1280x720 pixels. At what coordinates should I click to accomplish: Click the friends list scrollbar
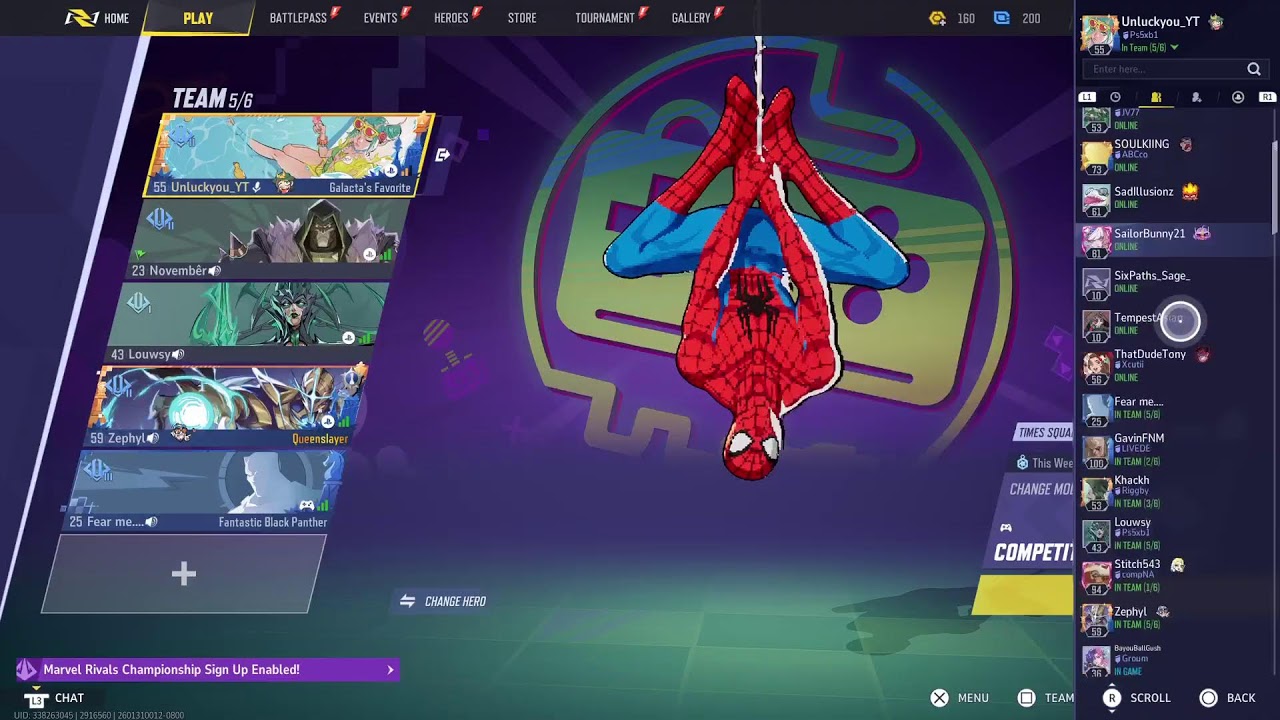pos(1274,188)
